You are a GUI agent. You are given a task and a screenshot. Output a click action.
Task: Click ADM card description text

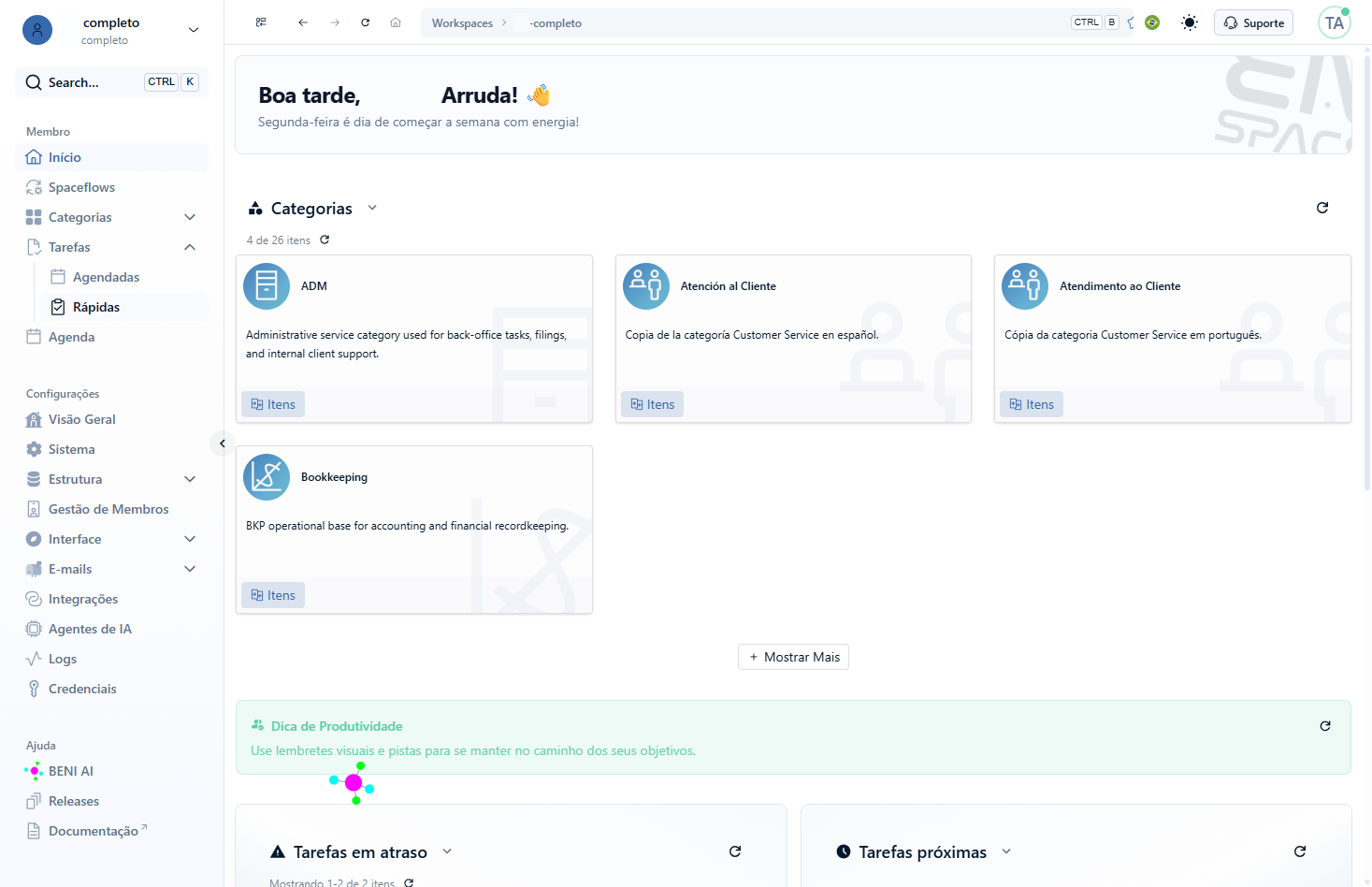pyautogui.click(x=406, y=344)
